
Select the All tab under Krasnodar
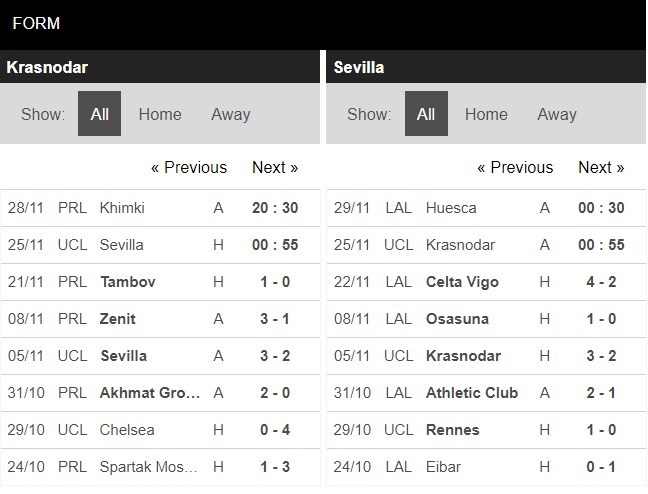coord(99,114)
